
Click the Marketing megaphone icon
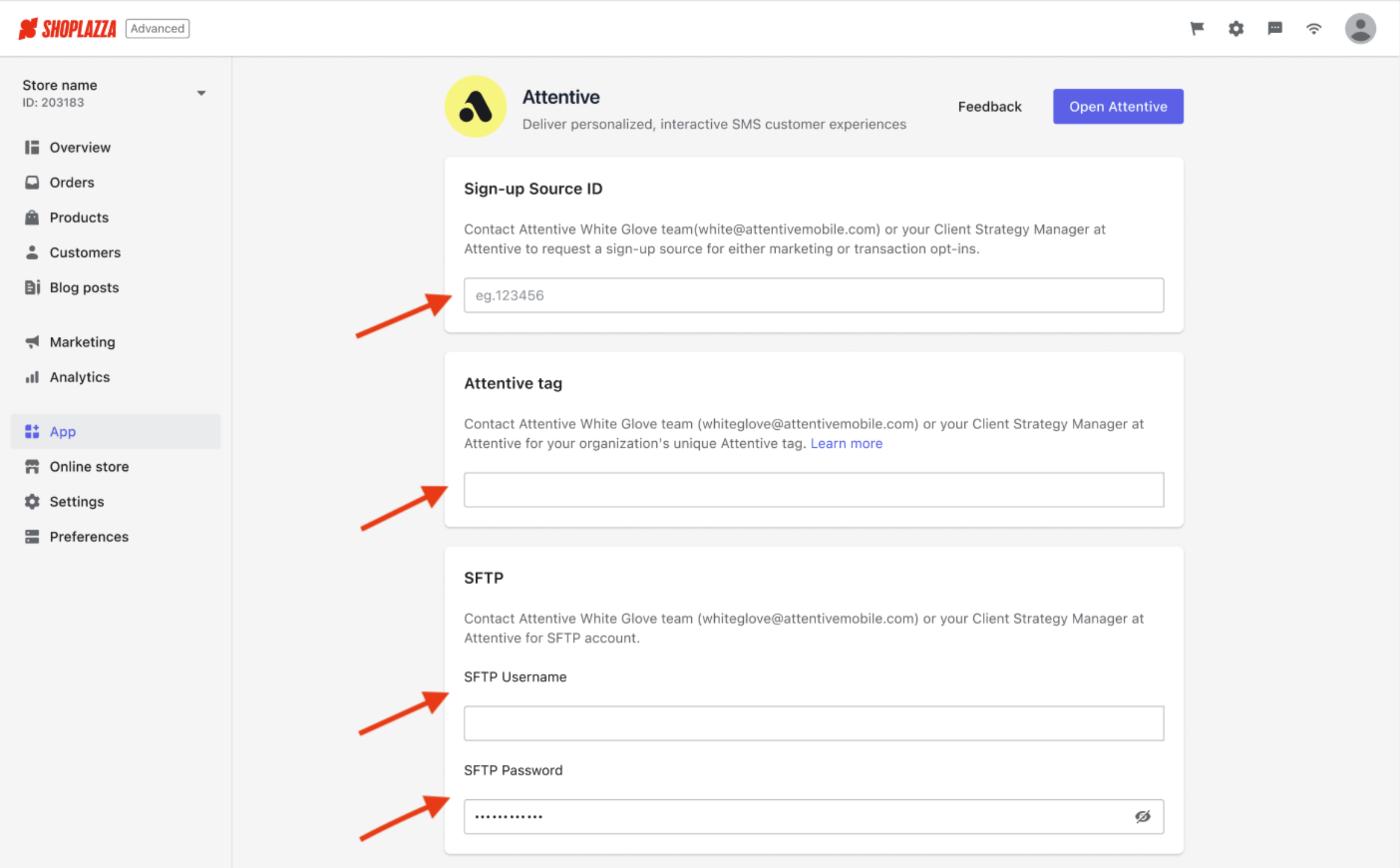coord(32,342)
